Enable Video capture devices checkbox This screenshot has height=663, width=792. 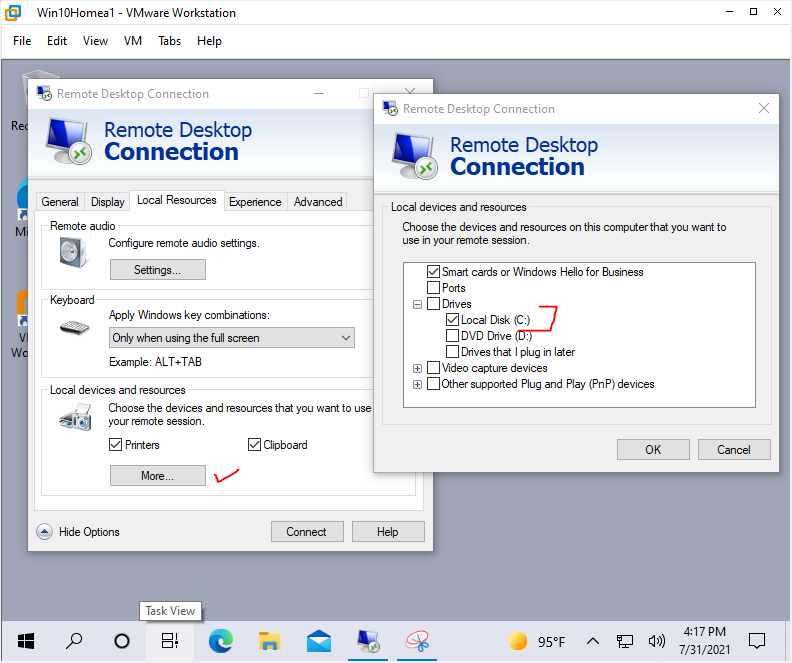pos(433,368)
